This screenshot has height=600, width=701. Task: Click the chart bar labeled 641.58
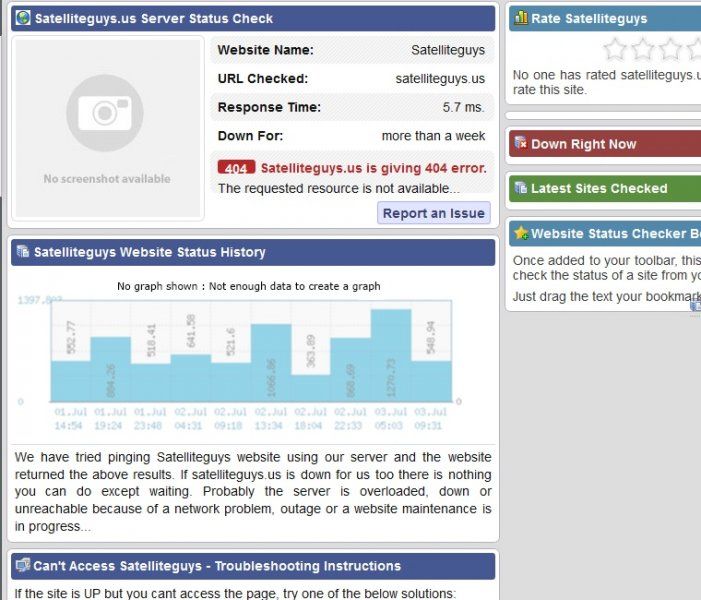tap(191, 378)
